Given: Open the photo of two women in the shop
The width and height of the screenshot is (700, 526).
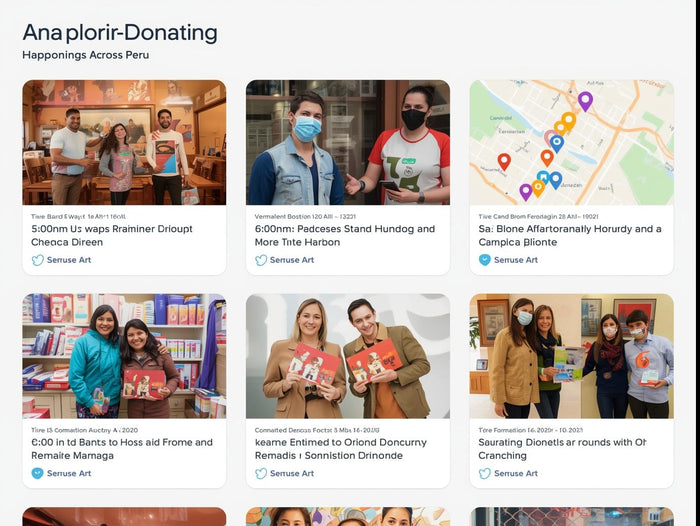Looking at the screenshot, I should pos(124,356).
